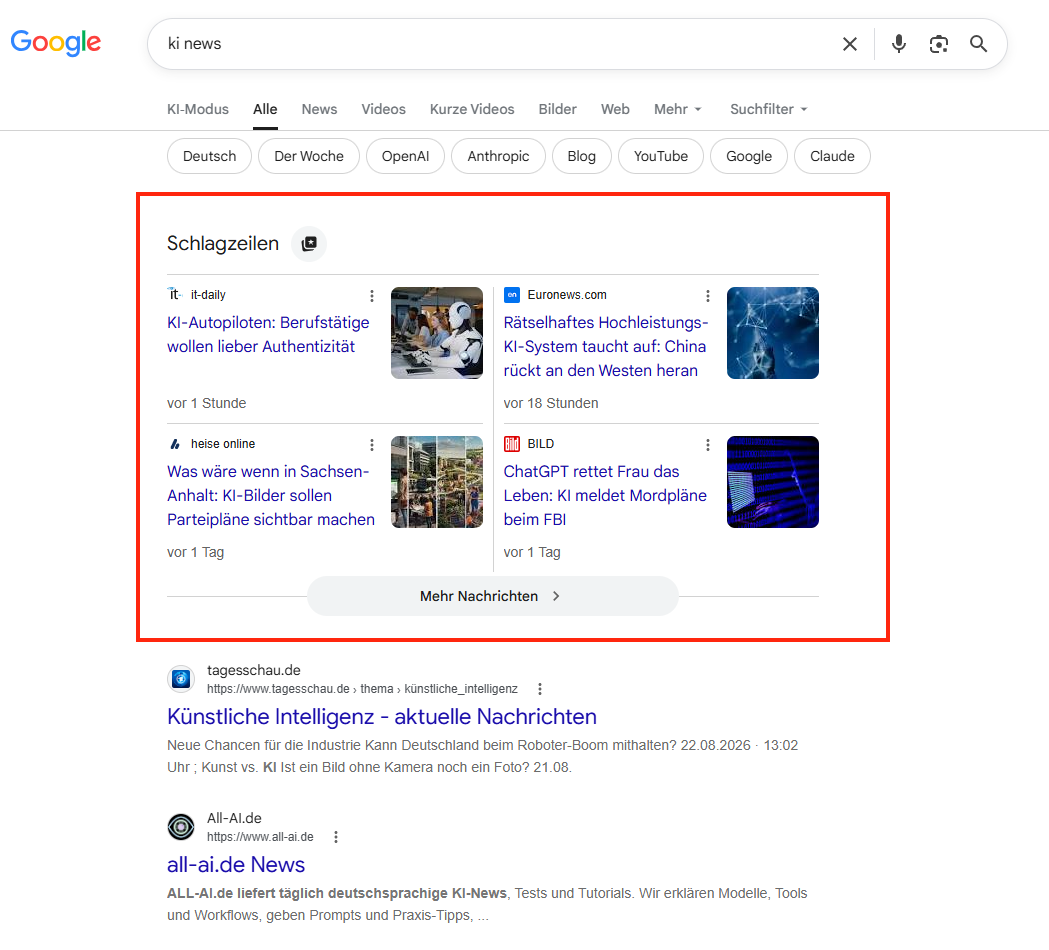Open Künstliche Intelligenz - aktuelle Nachrichten result
The width and height of the screenshot is (1049, 950).
(x=381, y=717)
